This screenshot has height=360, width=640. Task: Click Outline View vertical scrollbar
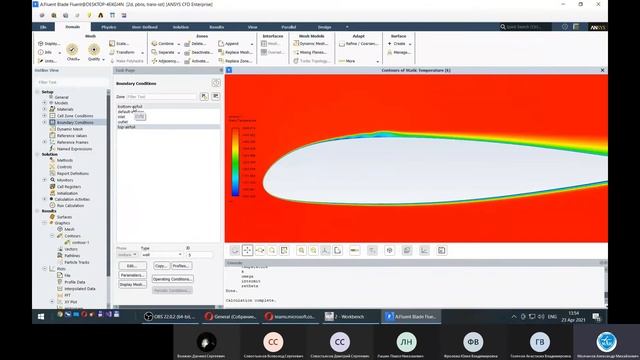[108, 184]
